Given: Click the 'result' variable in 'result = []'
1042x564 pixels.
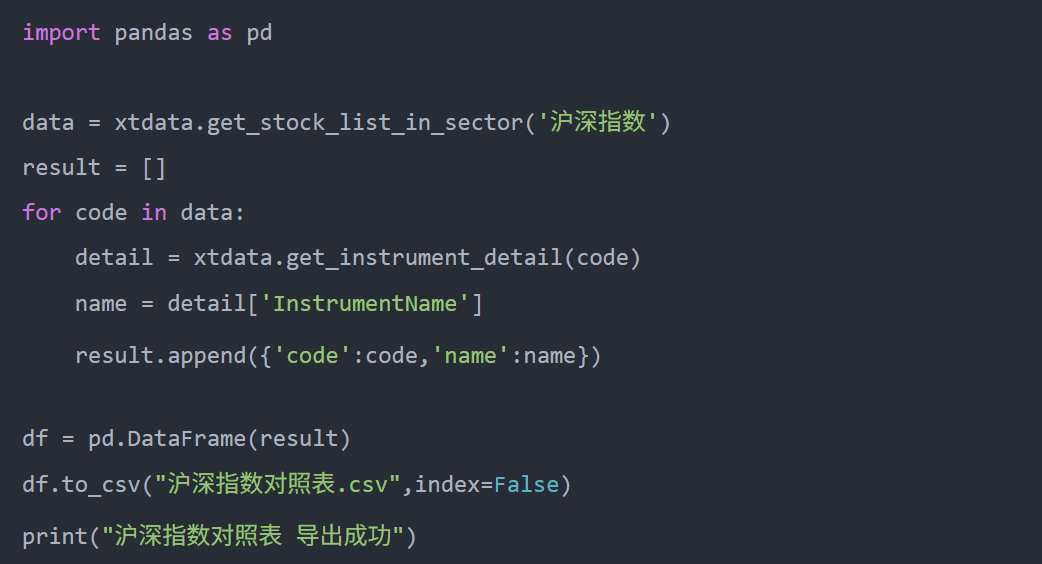Looking at the screenshot, I should coord(61,168).
